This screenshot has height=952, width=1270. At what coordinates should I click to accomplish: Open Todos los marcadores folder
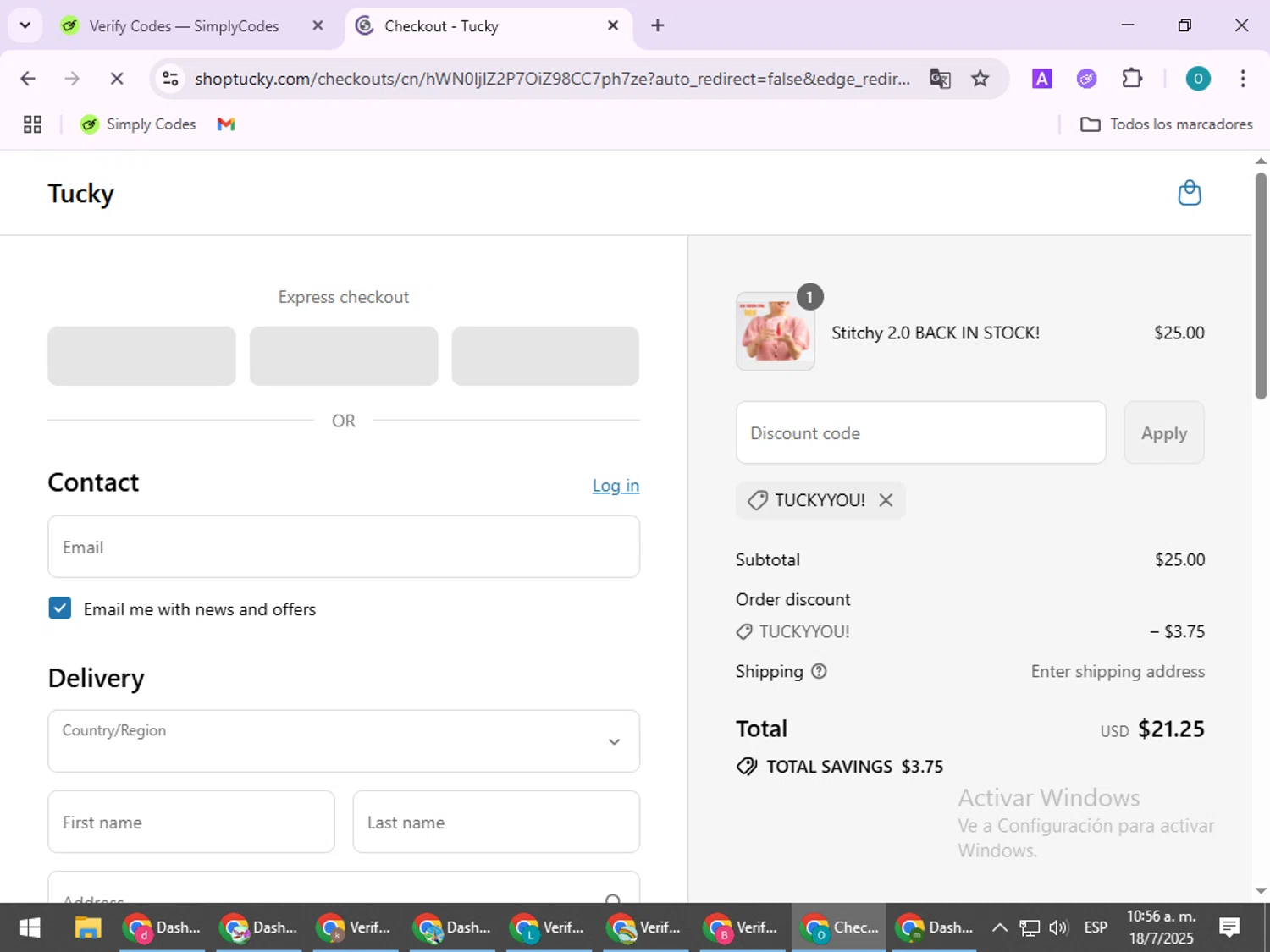tap(1167, 124)
